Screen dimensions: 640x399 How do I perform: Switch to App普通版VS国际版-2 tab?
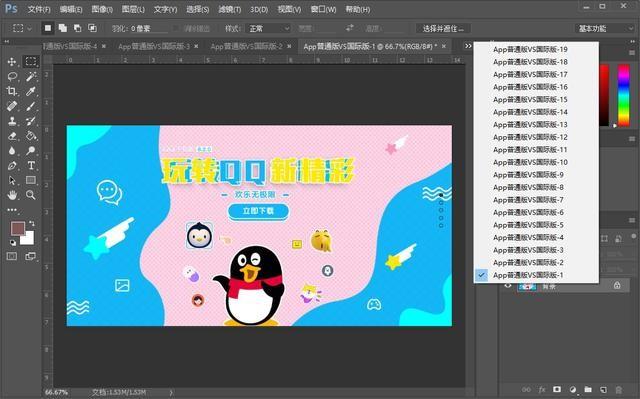247,47
